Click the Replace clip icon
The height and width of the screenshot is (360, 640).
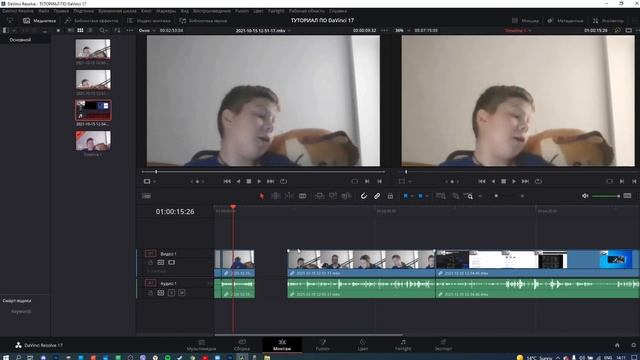pyautogui.click(x=346, y=196)
